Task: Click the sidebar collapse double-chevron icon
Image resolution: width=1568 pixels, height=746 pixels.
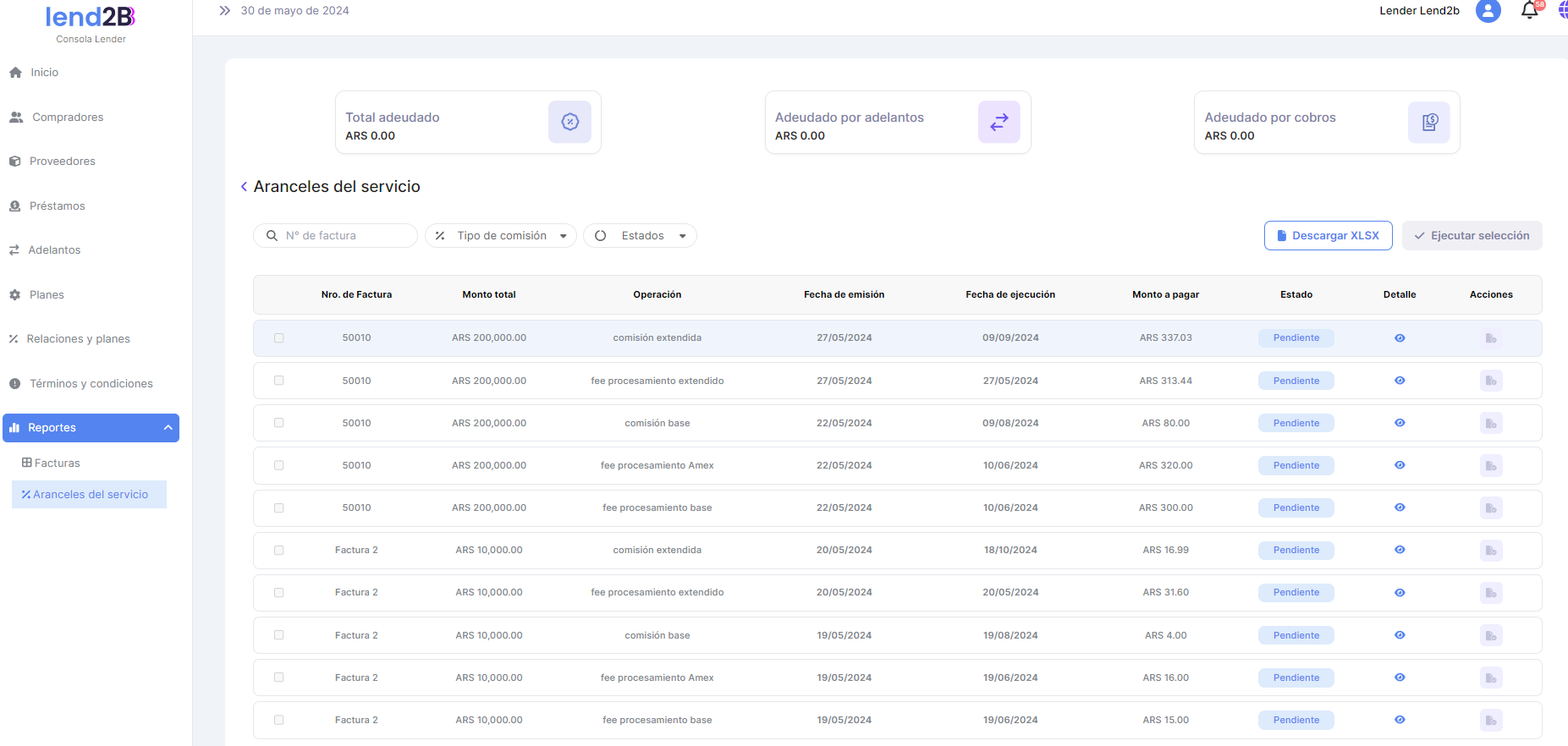Action: tap(224, 11)
